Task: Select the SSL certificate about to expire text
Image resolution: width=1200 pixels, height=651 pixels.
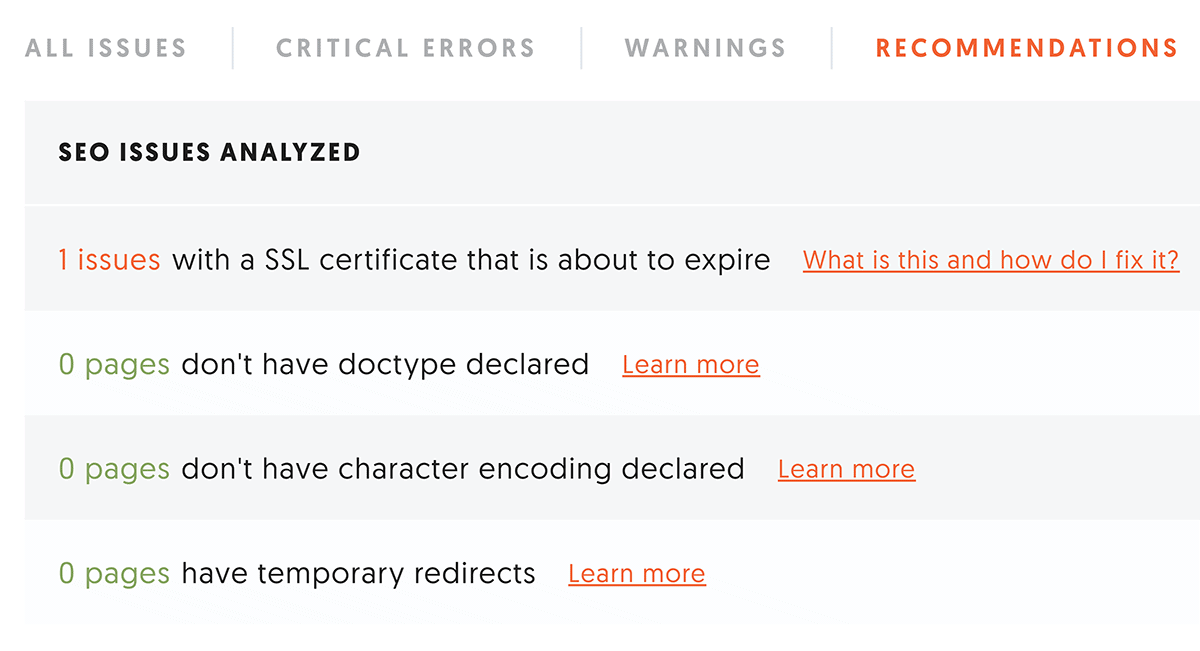Action: [472, 261]
